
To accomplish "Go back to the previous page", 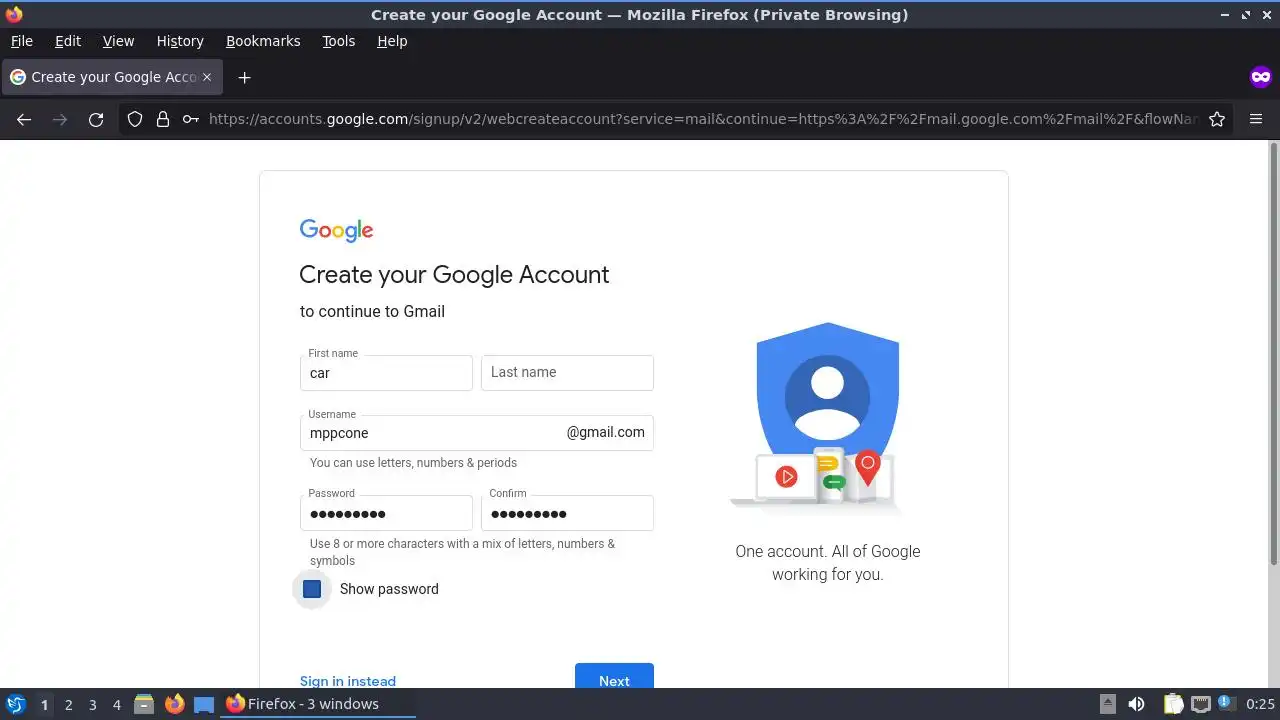I will pos(24,119).
